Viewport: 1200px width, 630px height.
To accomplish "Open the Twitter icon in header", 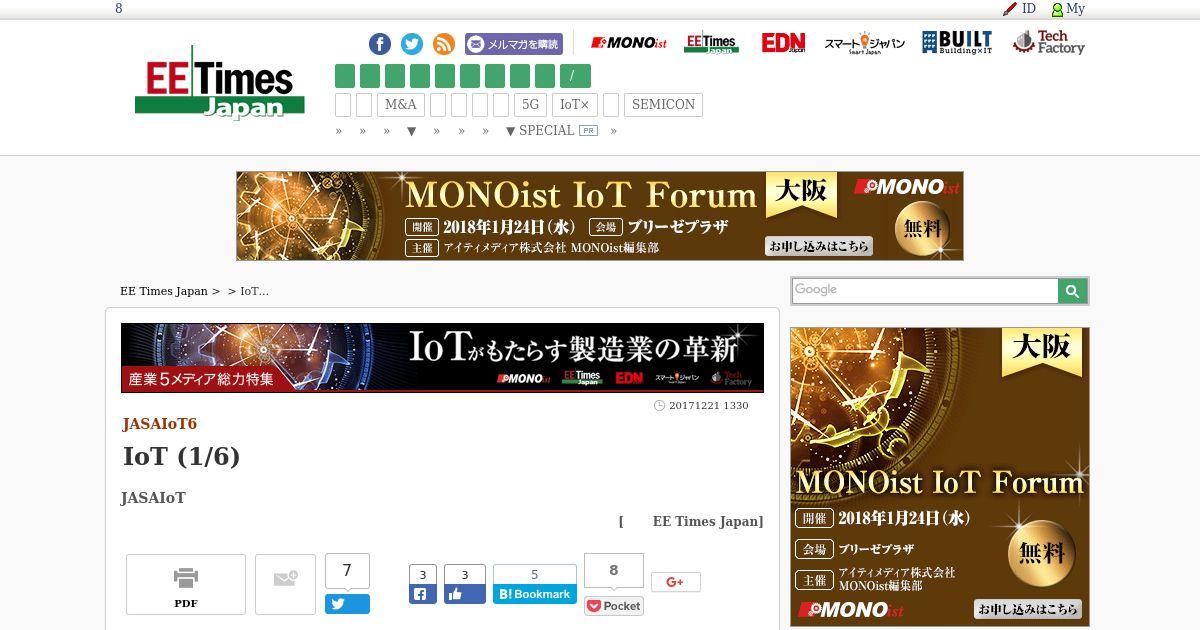I will tap(412, 44).
